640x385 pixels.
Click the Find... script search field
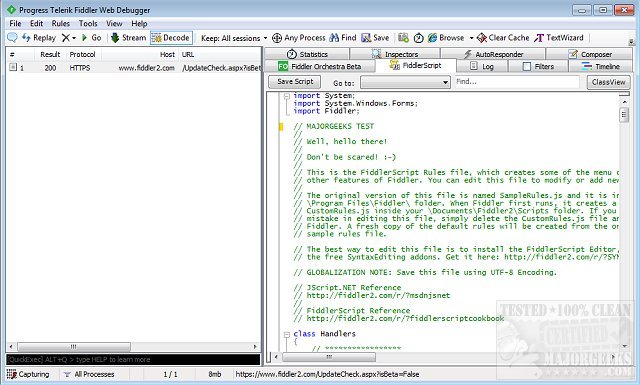[x=517, y=82]
